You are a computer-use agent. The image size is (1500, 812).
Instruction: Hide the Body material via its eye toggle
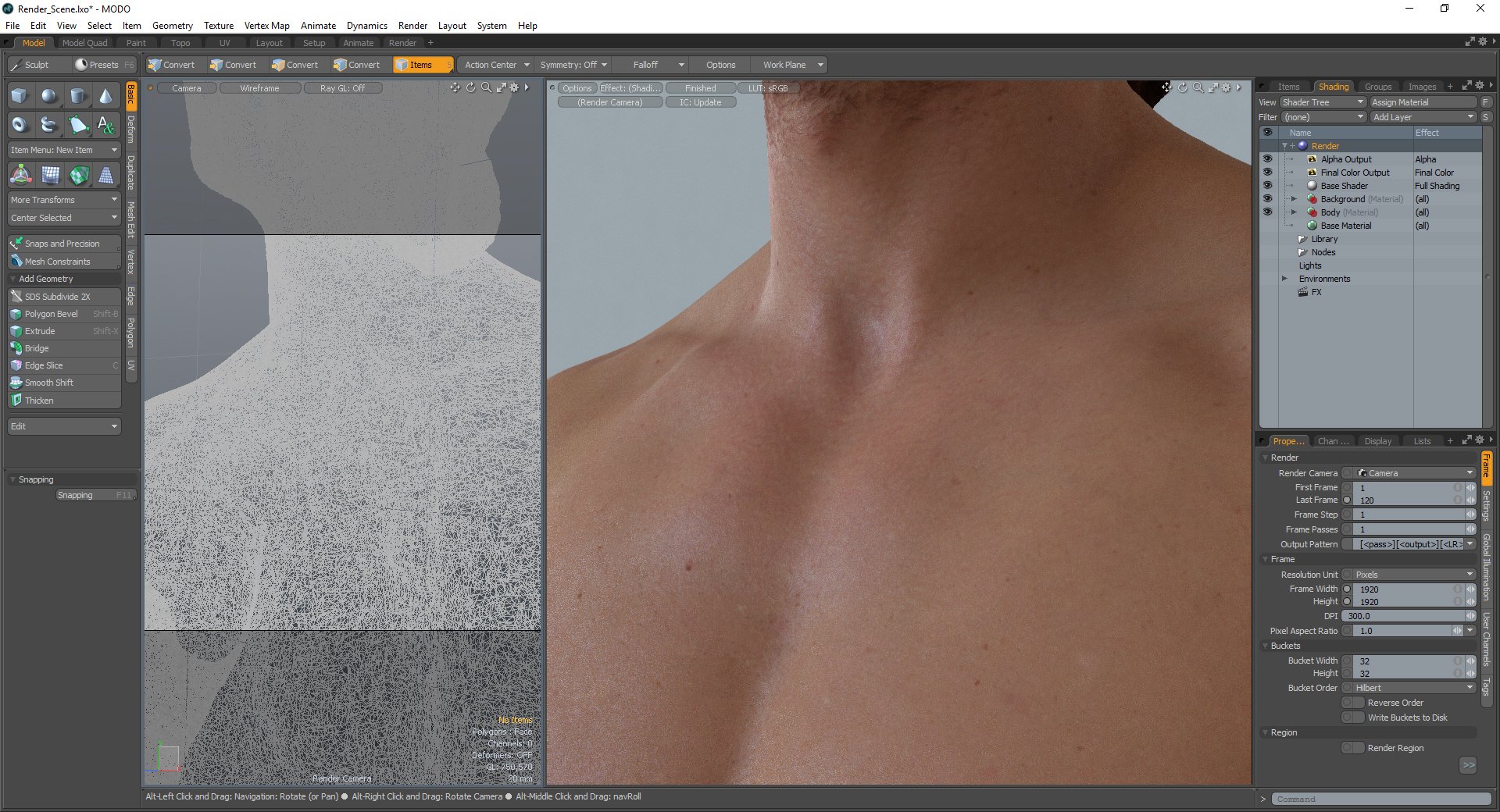pos(1267,212)
